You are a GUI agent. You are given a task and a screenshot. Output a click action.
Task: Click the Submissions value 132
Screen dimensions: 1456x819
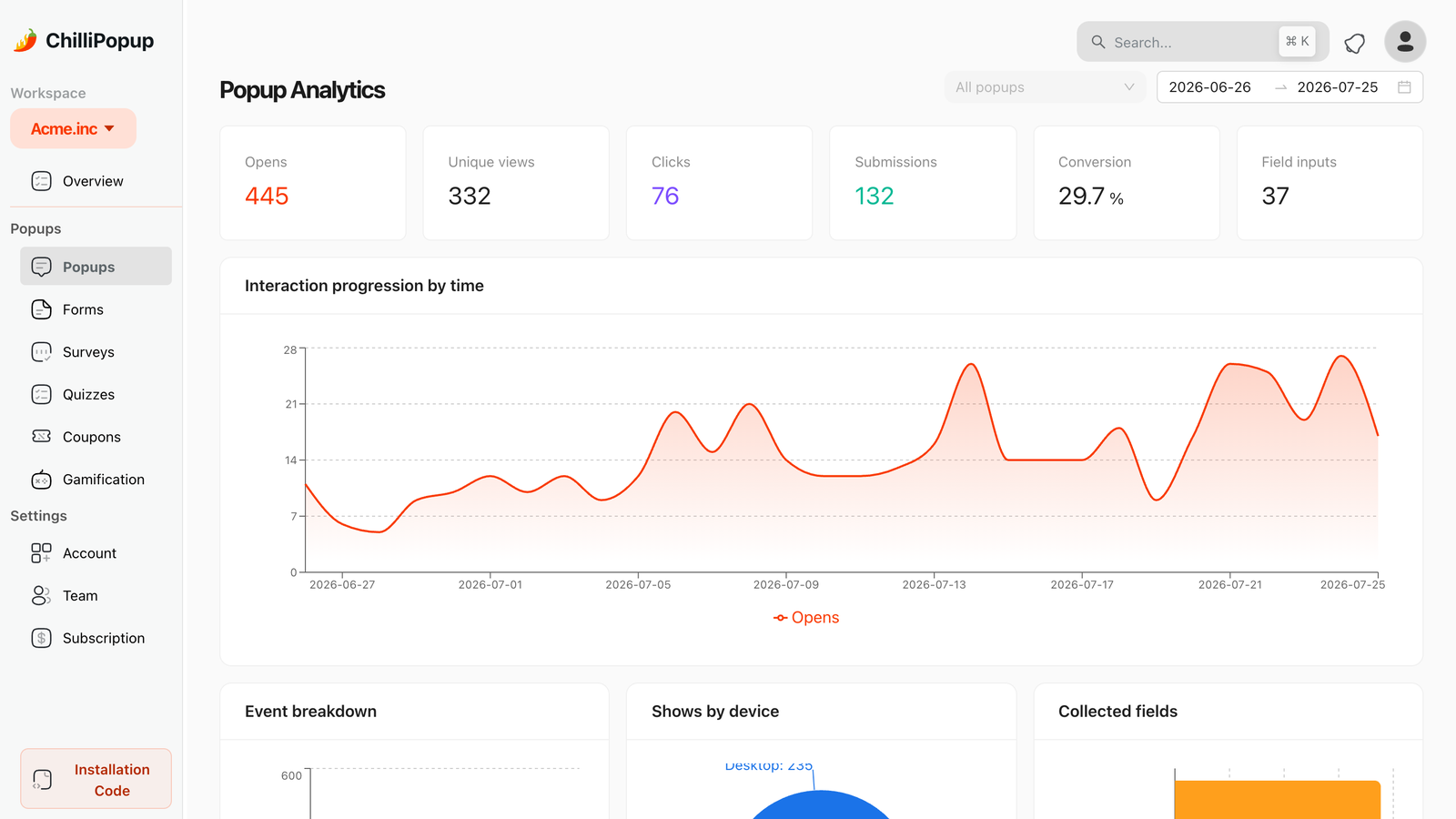pyautogui.click(x=875, y=196)
